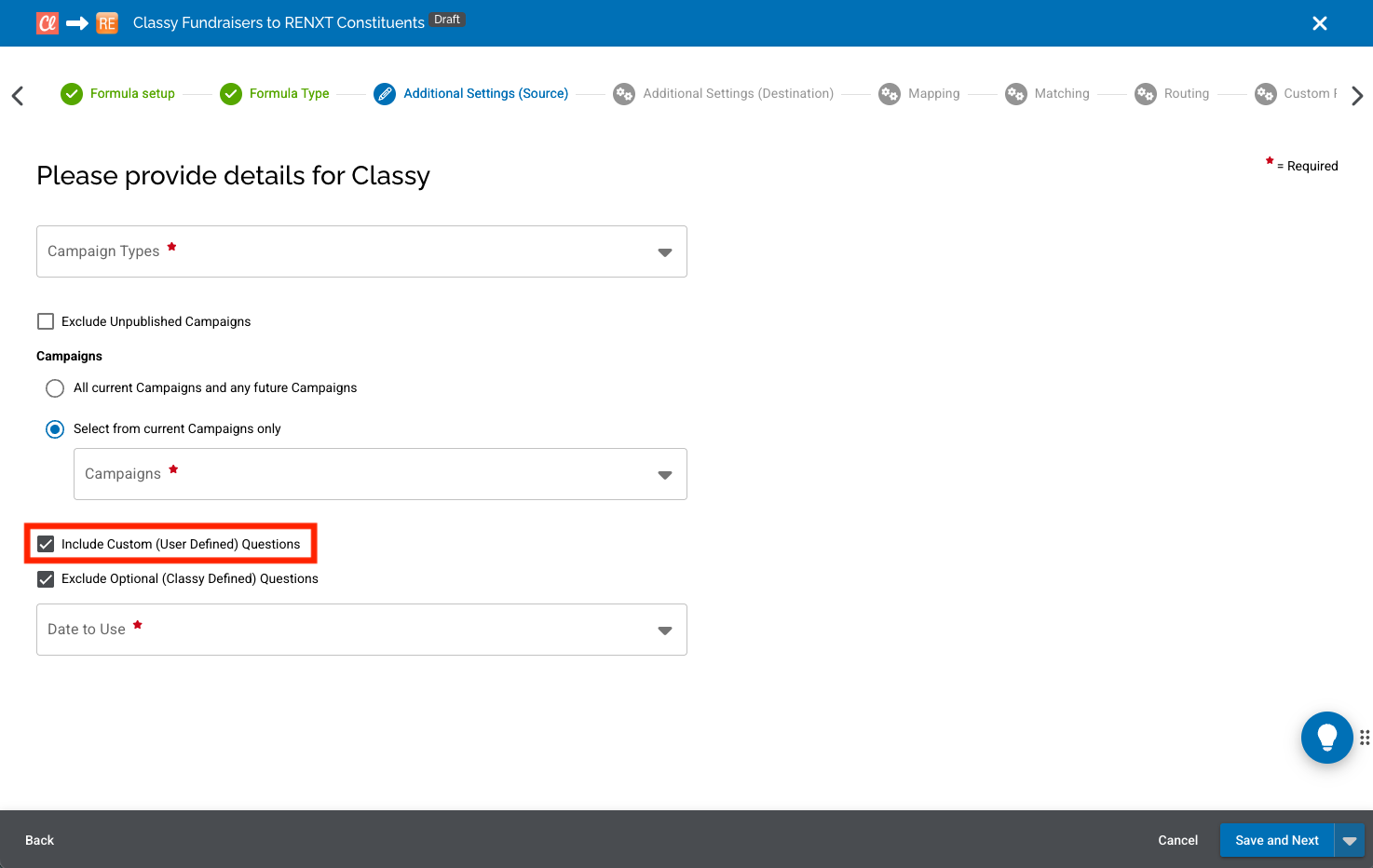
Task: Open the lightbulb help icon
Action: 1326,737
